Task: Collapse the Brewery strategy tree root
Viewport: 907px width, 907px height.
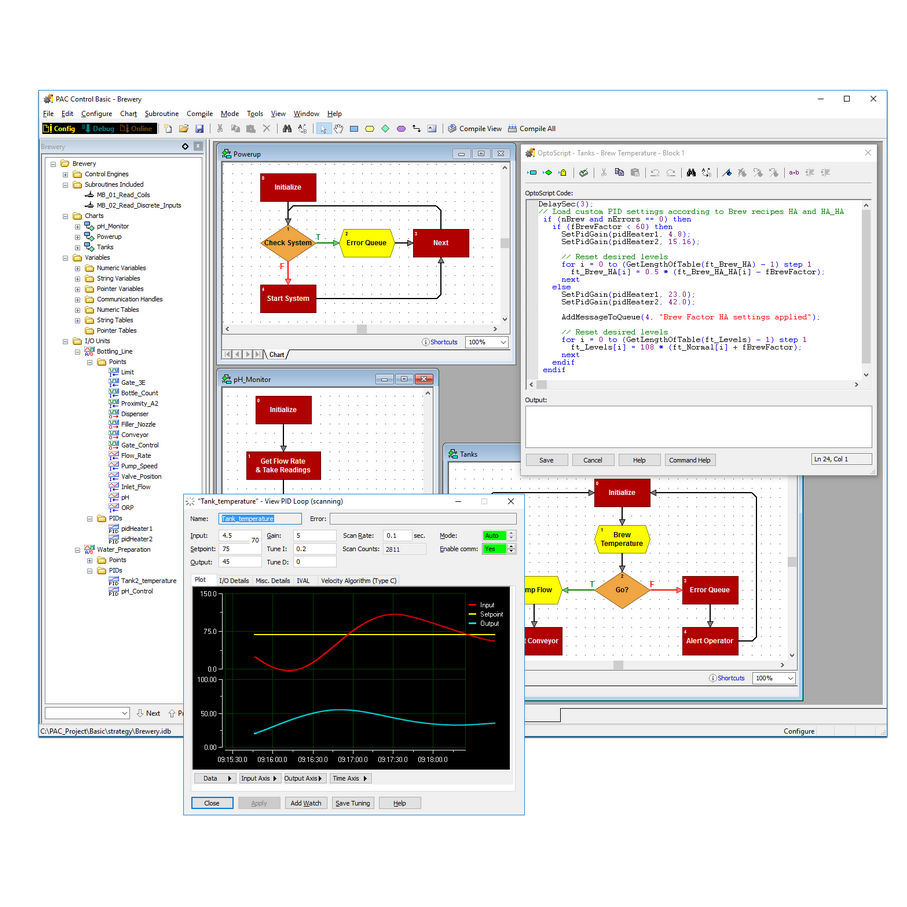Action: [52, 163]
